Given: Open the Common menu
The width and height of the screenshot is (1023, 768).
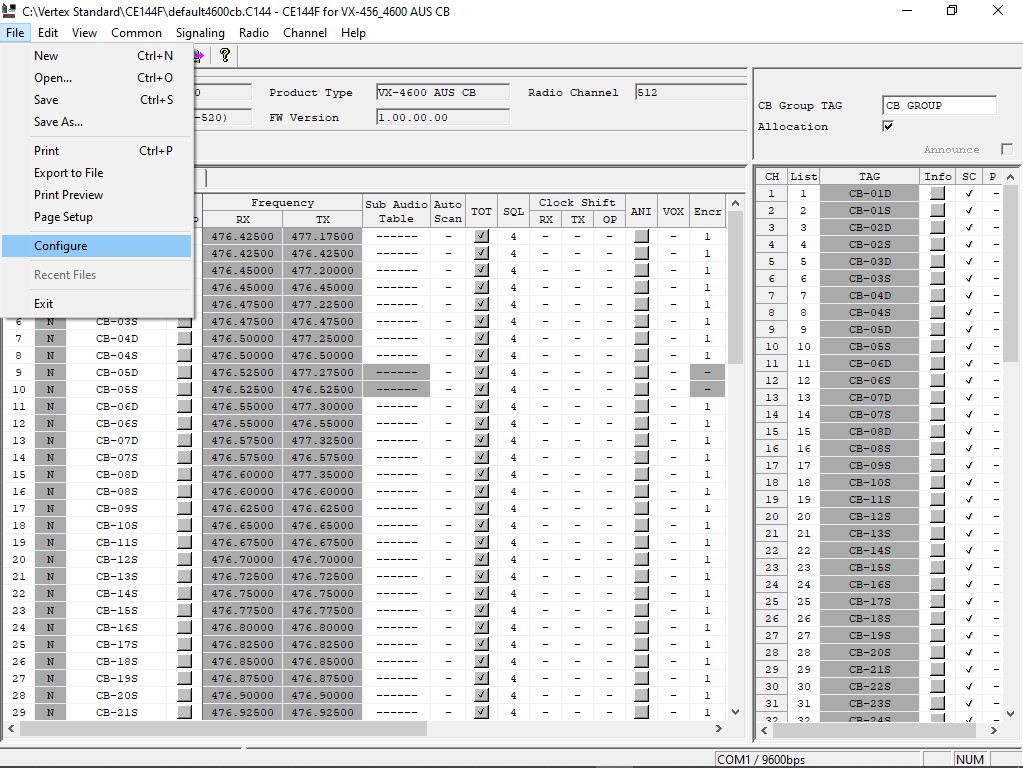Looking at the screenshot, I should pyautogui.click(x=136, y=33).
